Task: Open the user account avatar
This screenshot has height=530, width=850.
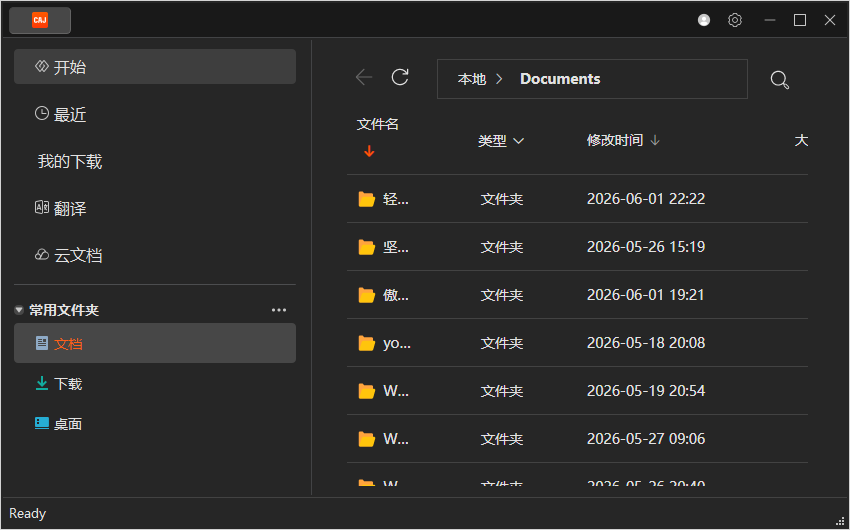Action: pyautogui.click(x=704, y=21)
